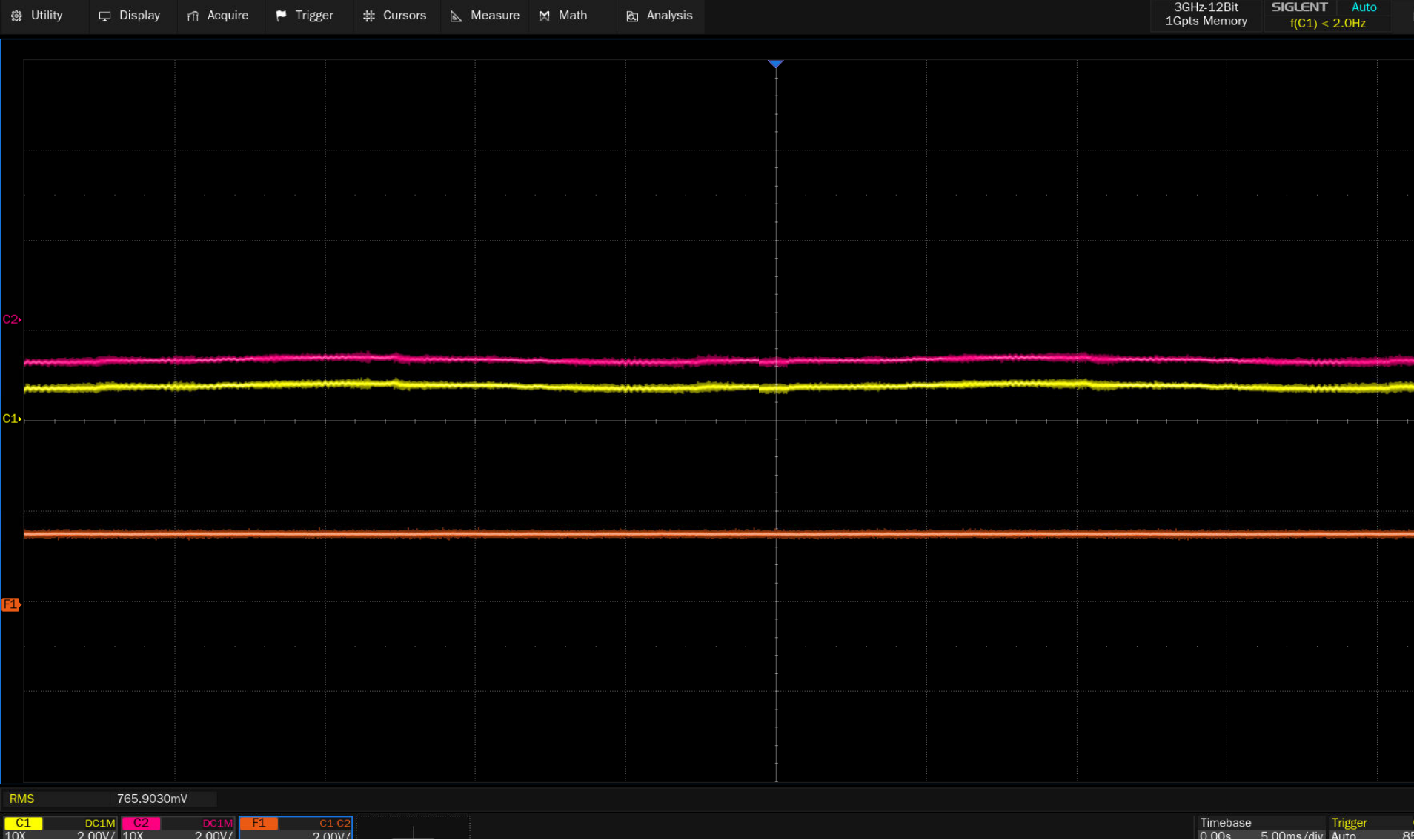Image resolution: width=1414 pixels, height=840 pixels.
Task: Click the Display monitor icon
Action: tap(104, 16)
